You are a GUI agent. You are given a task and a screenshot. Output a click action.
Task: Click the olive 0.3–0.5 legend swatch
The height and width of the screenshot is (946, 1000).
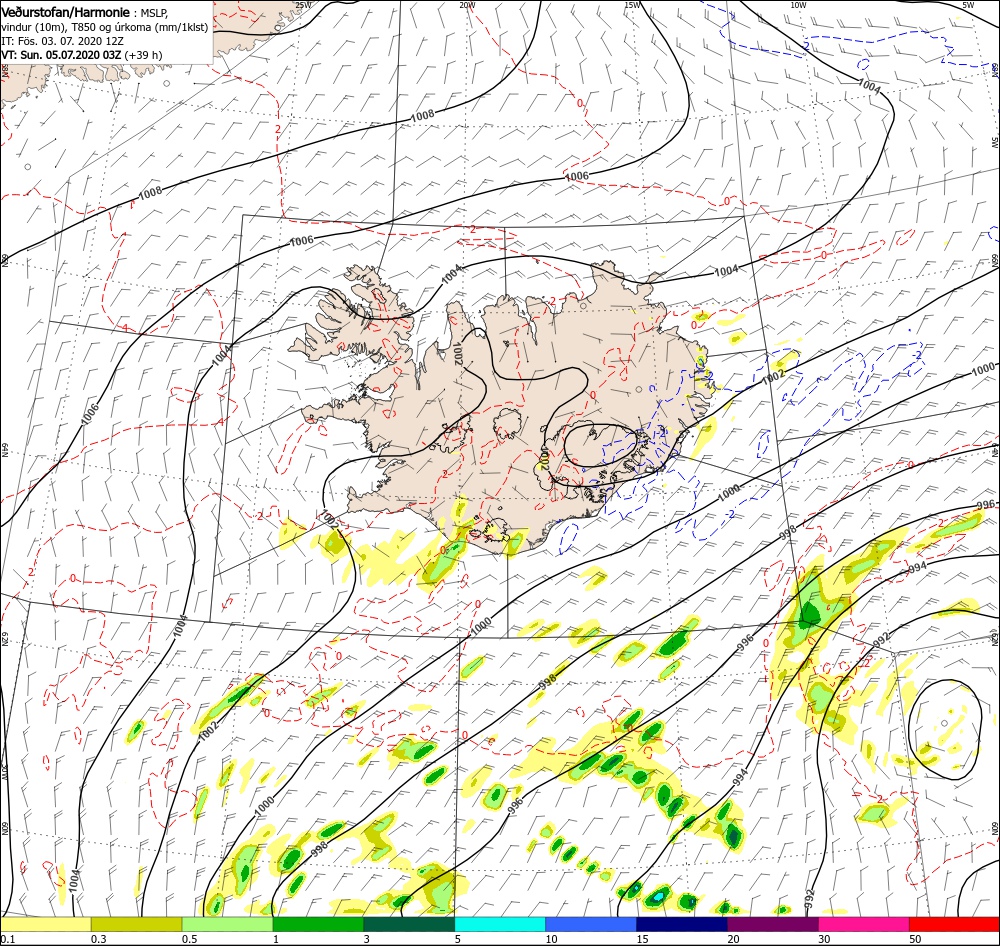click(x=136, y=924)
